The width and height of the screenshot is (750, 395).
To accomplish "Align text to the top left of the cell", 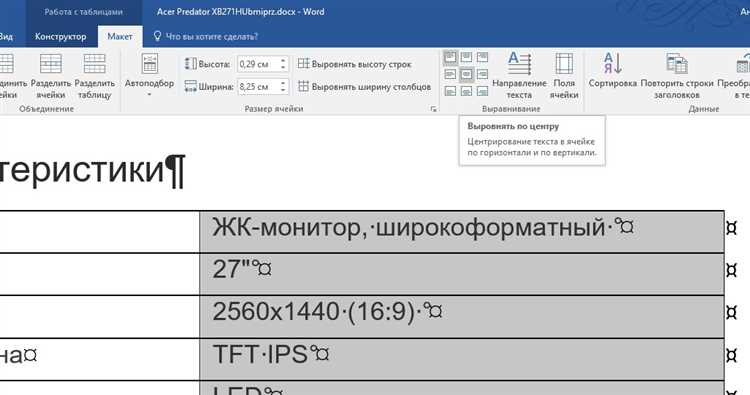I will 450,58.
